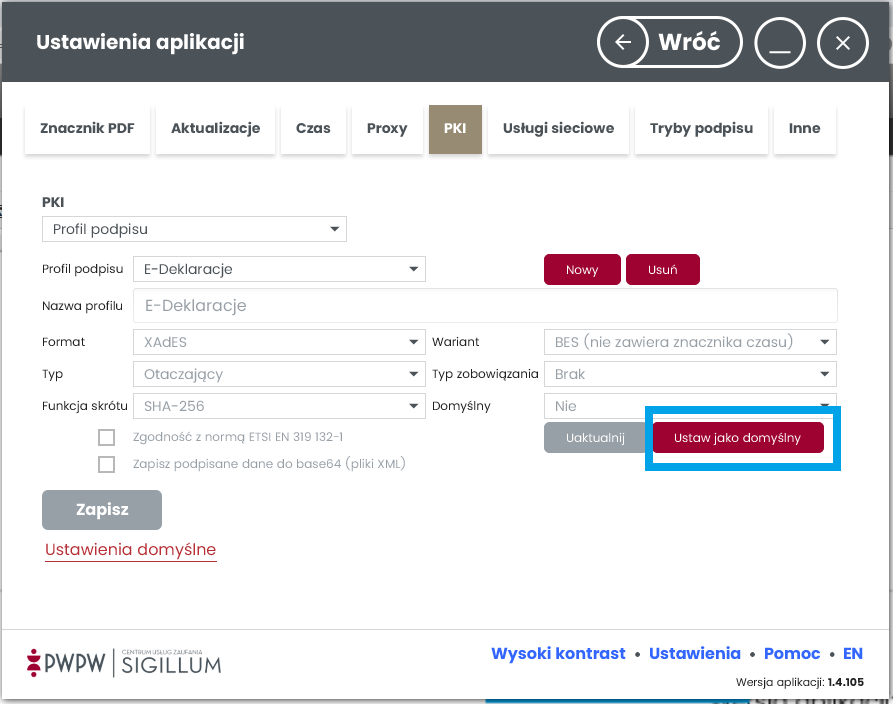Enable Wysoki kontrast mode link
The width and height of the screenshot is (893, 704).
pos(558,653)
